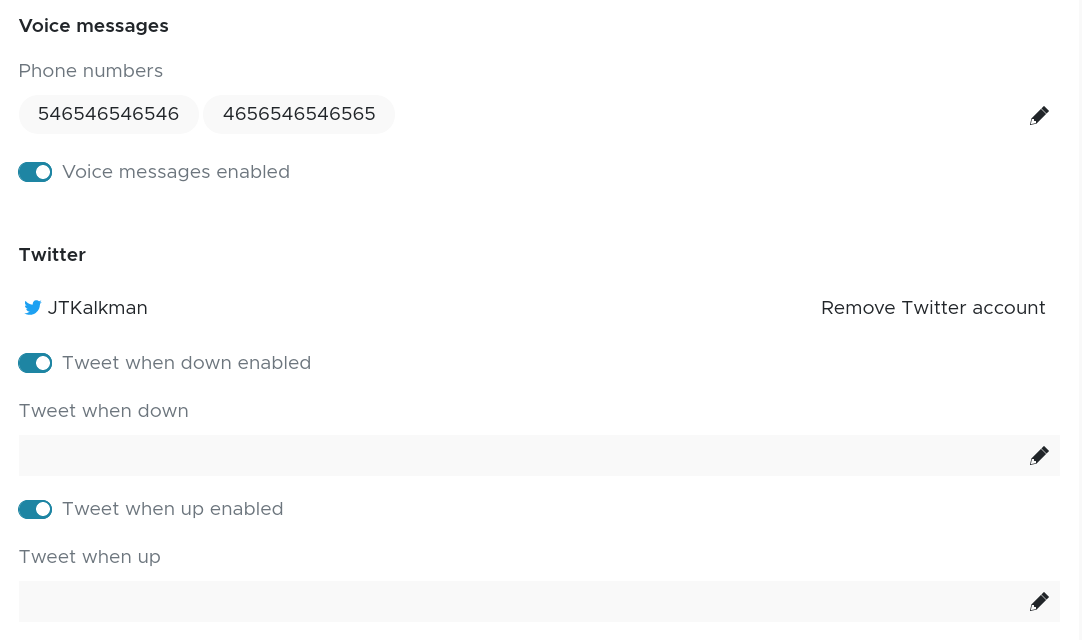
Task: Click the pencil icon in the Tweet when up field
Action: tap(1039, 602)
